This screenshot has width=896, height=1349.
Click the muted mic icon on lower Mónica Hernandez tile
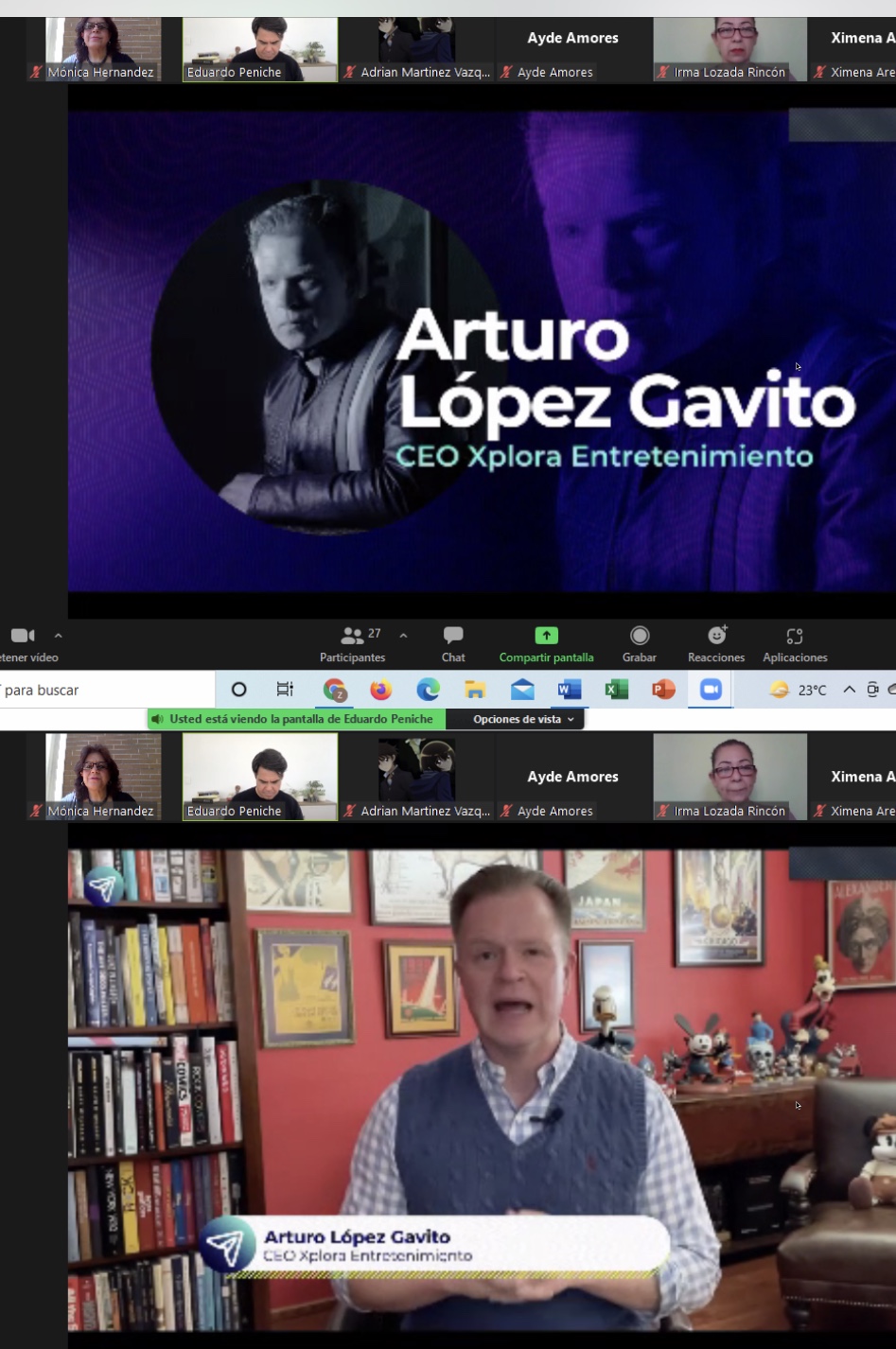[x=37, y=811]
